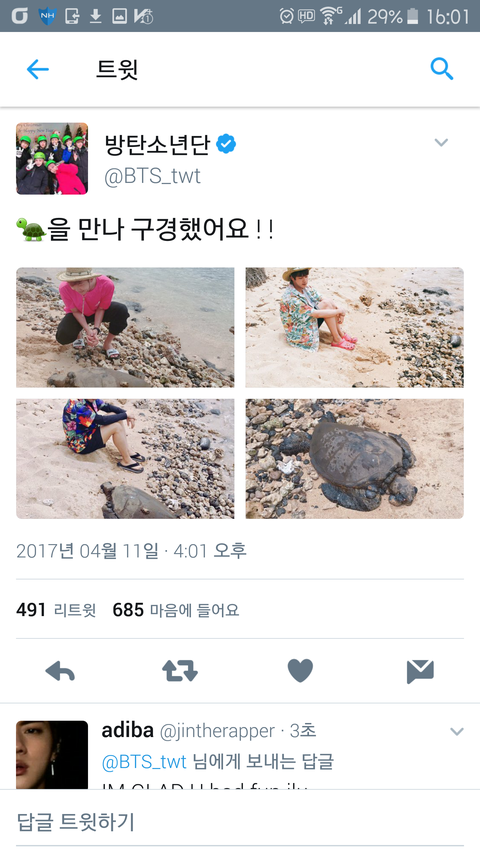Open the close-up turtle photo

[354, 459]
